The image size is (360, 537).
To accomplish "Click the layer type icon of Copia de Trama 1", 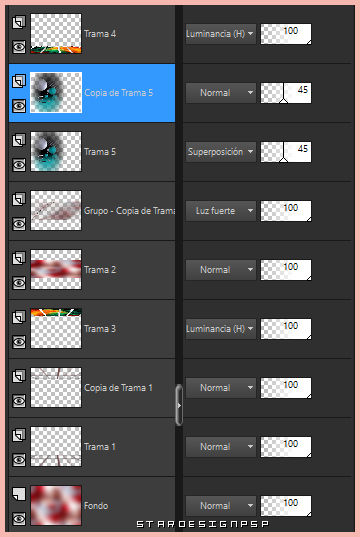I will click(19, 376).
